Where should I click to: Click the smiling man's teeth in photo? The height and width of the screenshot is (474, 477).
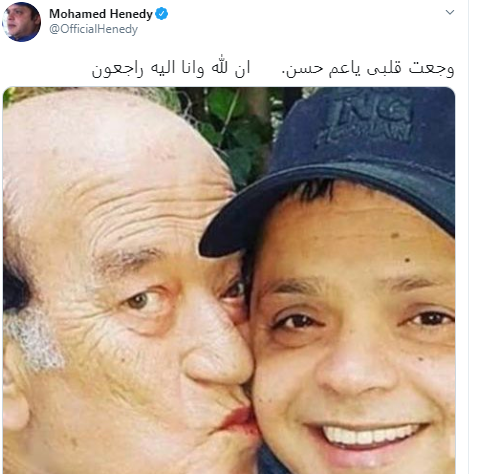coord(367,435)
